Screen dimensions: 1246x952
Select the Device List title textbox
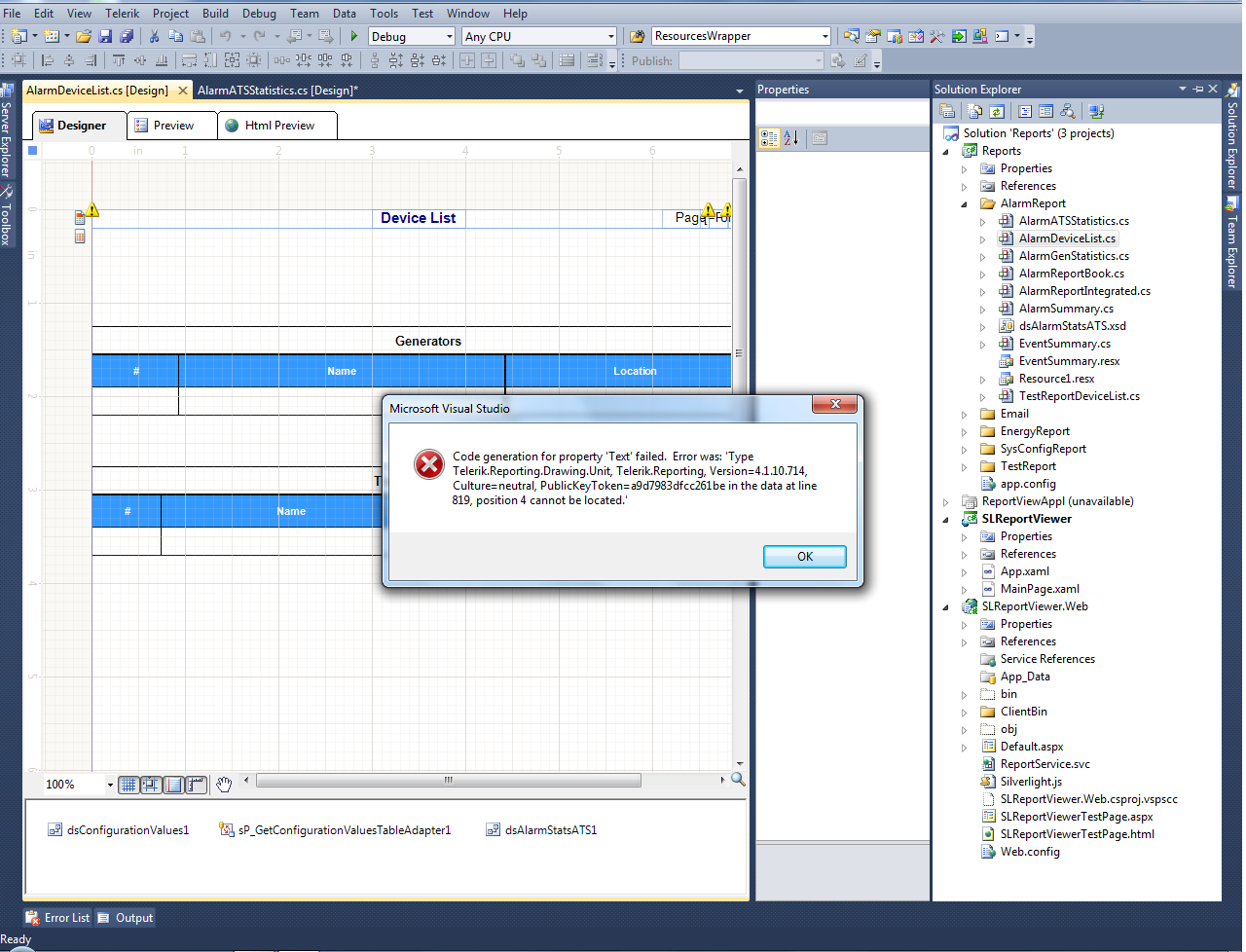point(419,218)
